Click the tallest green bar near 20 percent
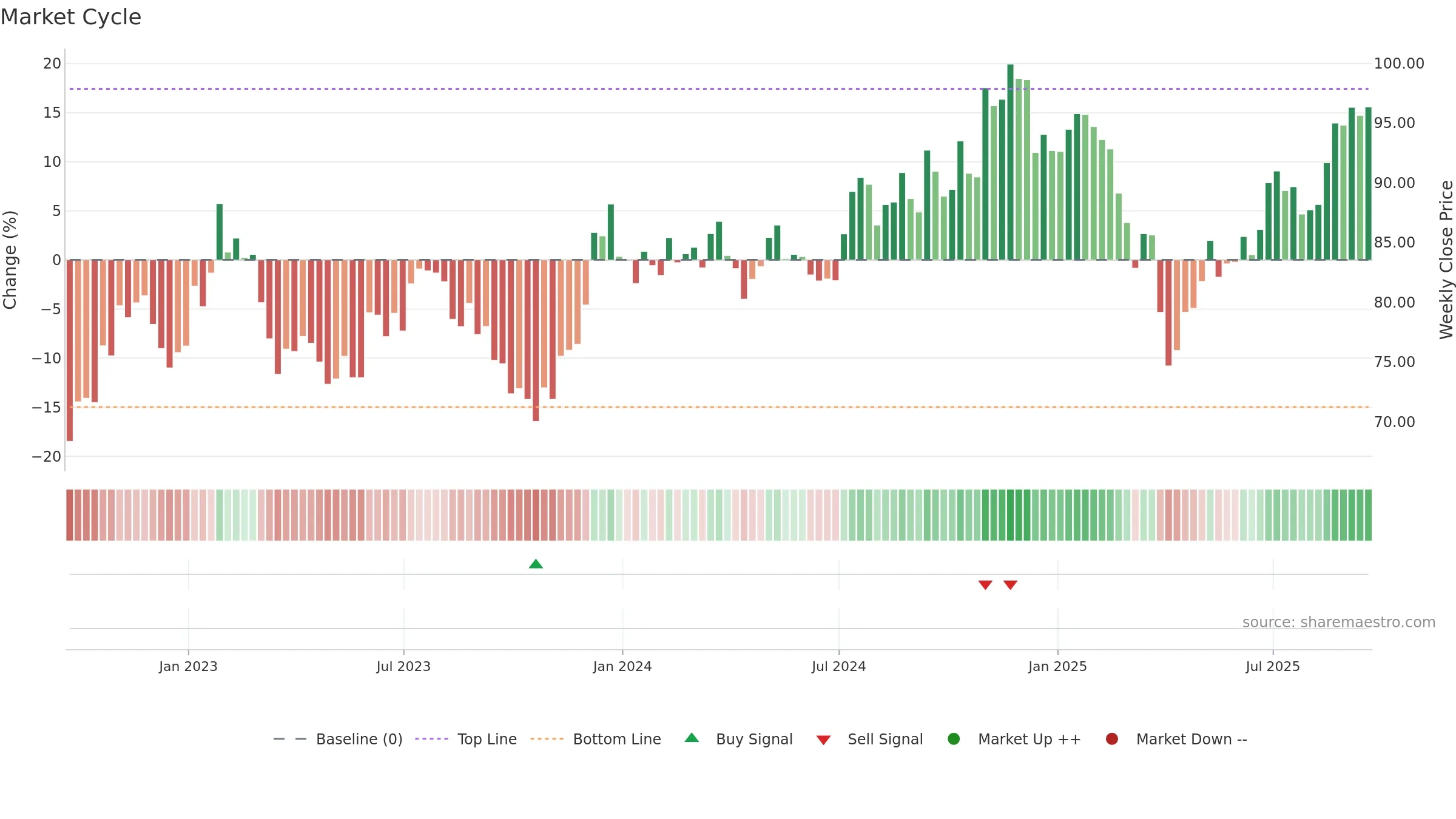The image size is (1456, 819). pyautogui.click(x=1010, y=162)
